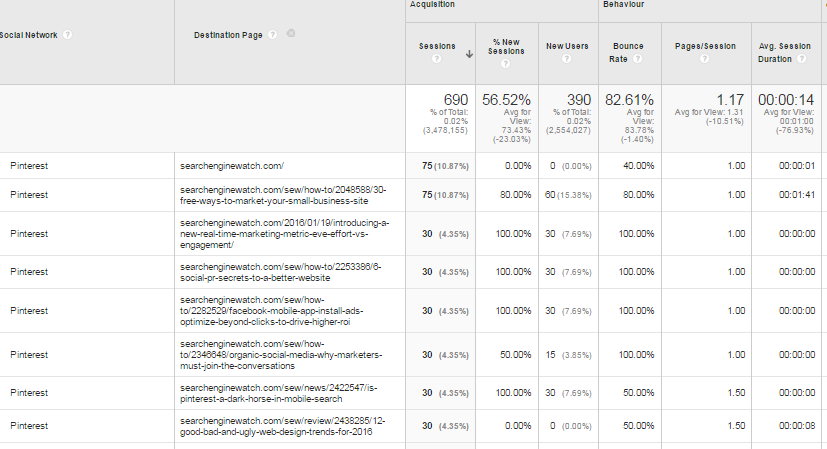Open help icon under % New Sessions
This screenshot has width=827, height=449.
click(x=505, y=64)
